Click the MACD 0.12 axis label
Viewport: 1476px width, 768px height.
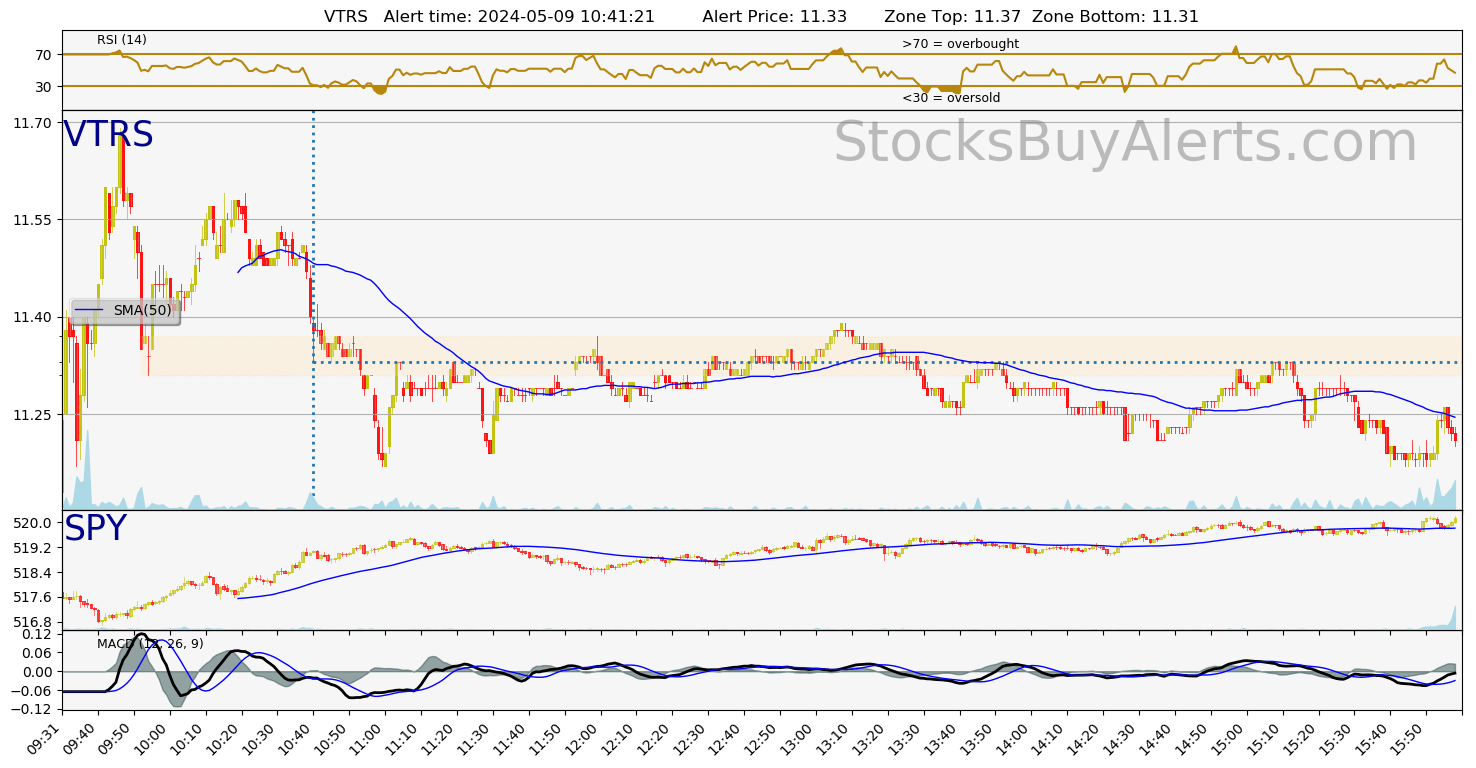36,634
